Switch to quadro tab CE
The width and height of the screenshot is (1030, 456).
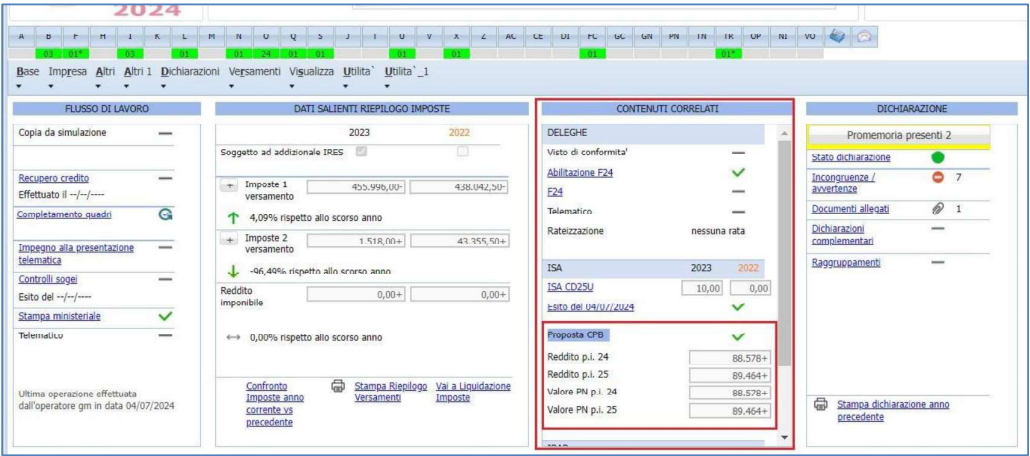coord(537,37)
